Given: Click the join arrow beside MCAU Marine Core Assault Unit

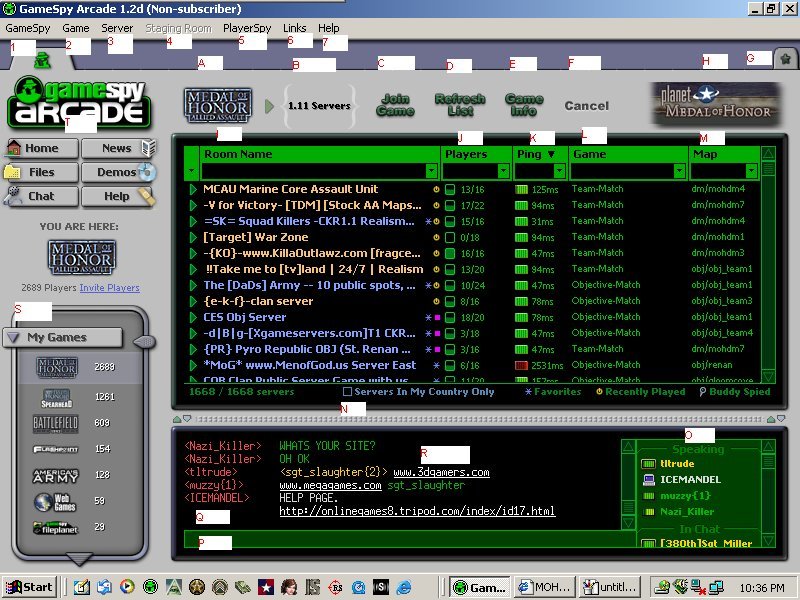Looking at the screenshot, I should [193, 189].
